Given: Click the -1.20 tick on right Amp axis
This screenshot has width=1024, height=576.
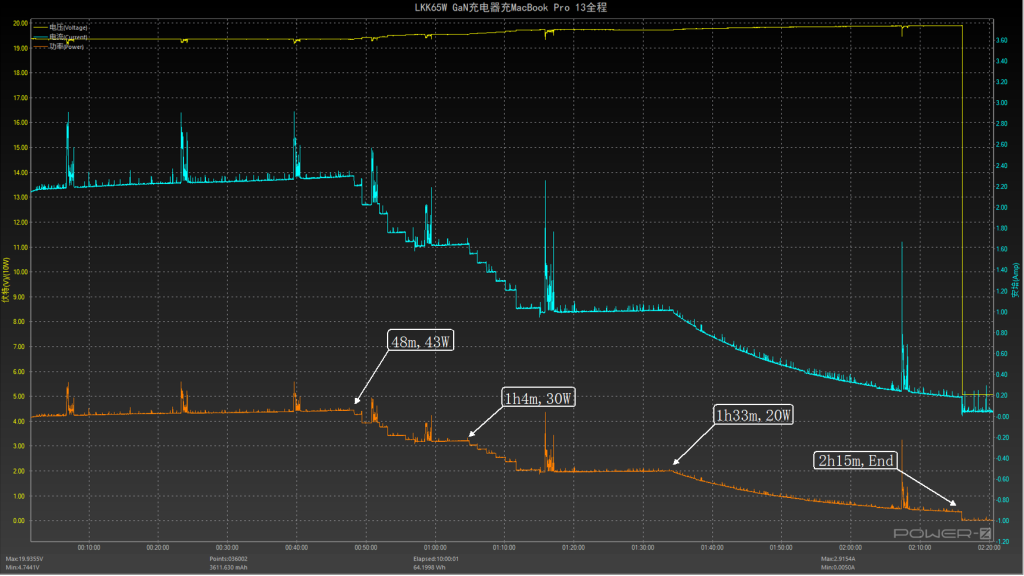Looking at the screenshot, I should 1001,541.
